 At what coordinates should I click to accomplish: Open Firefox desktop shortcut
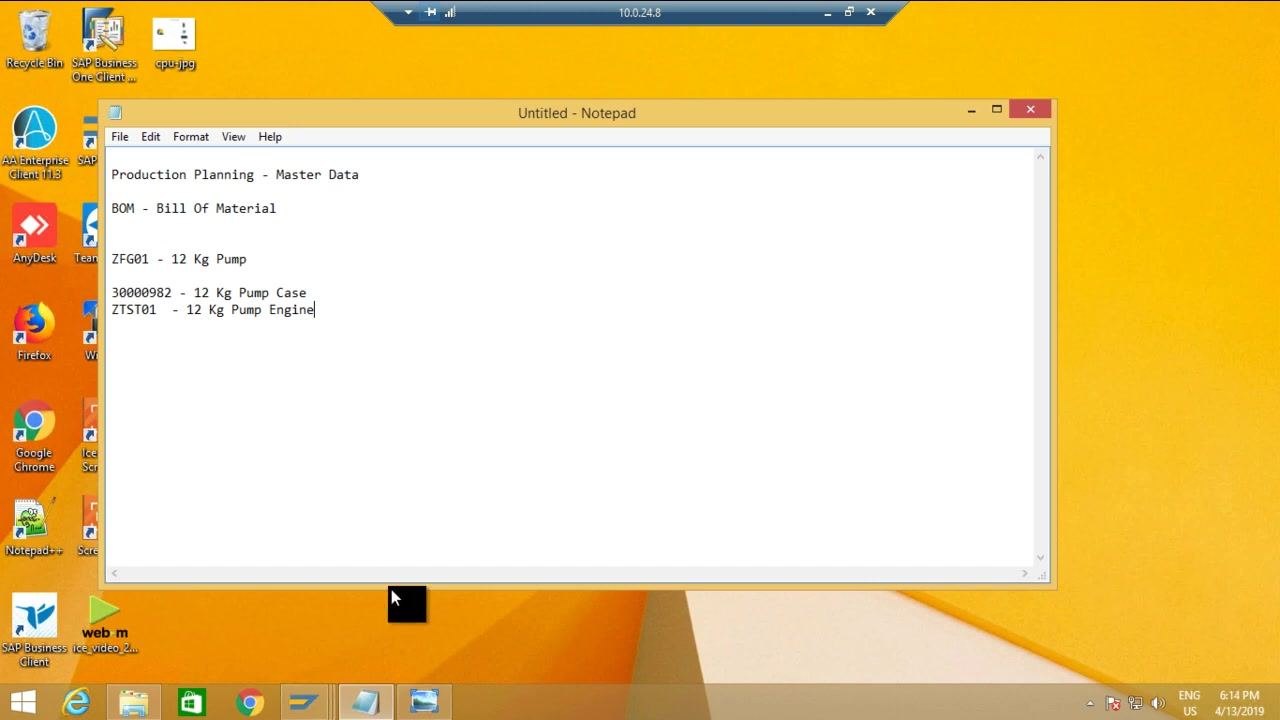(34, 333)
